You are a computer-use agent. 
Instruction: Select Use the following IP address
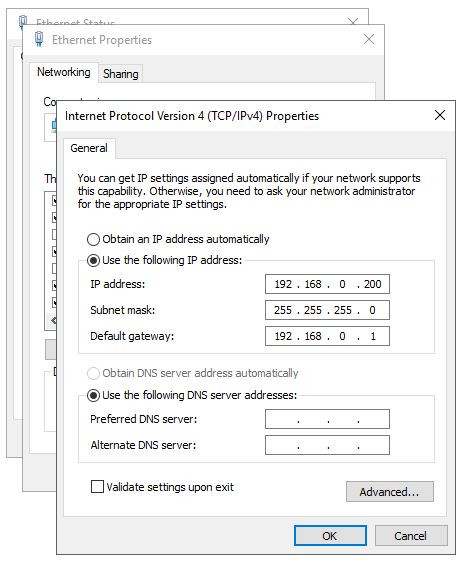[x=93, y=260]
